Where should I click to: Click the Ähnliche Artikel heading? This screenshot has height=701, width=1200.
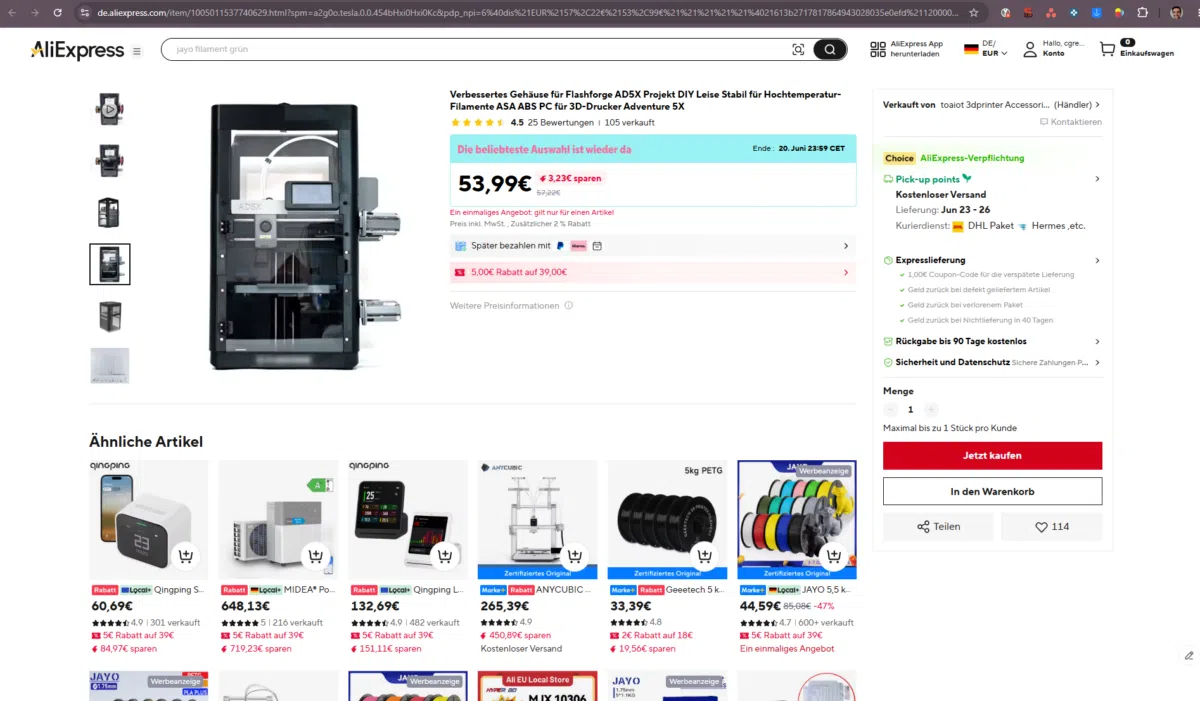click(x=146, y=441)
